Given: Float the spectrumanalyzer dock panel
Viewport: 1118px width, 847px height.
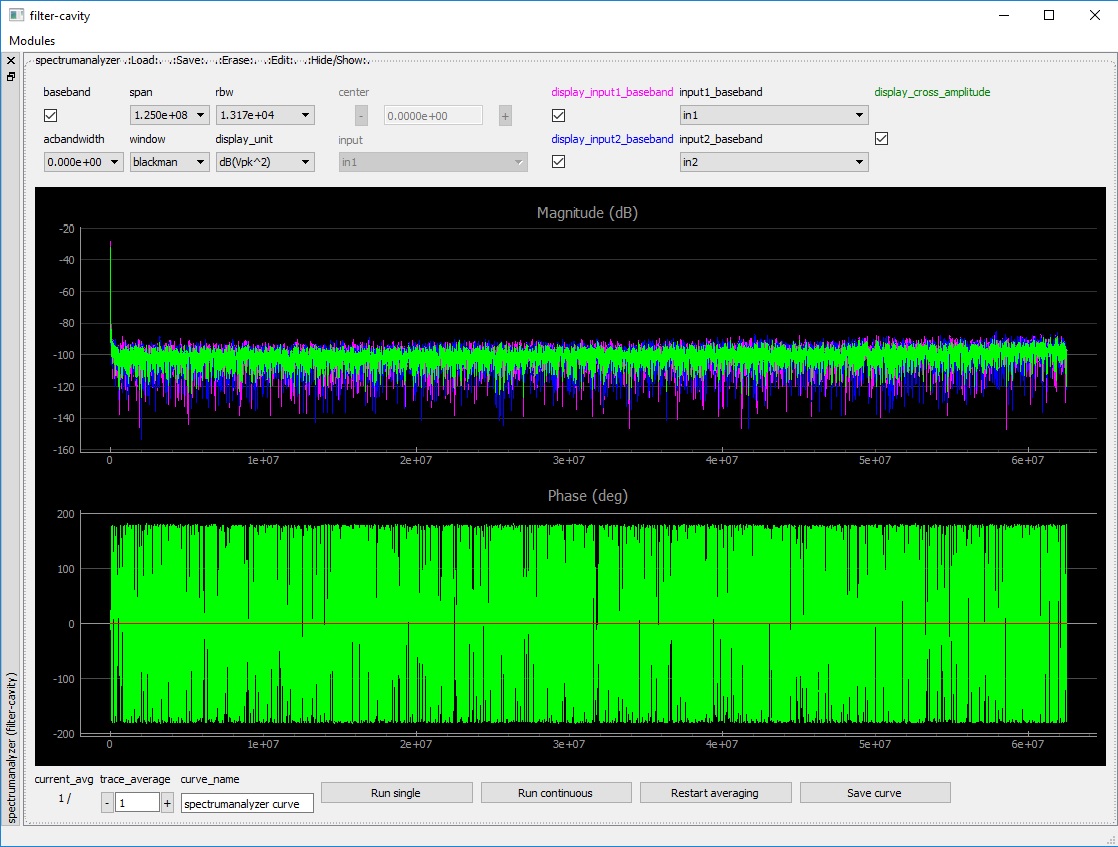Looking at the screenshot, I should pos(11,76).
